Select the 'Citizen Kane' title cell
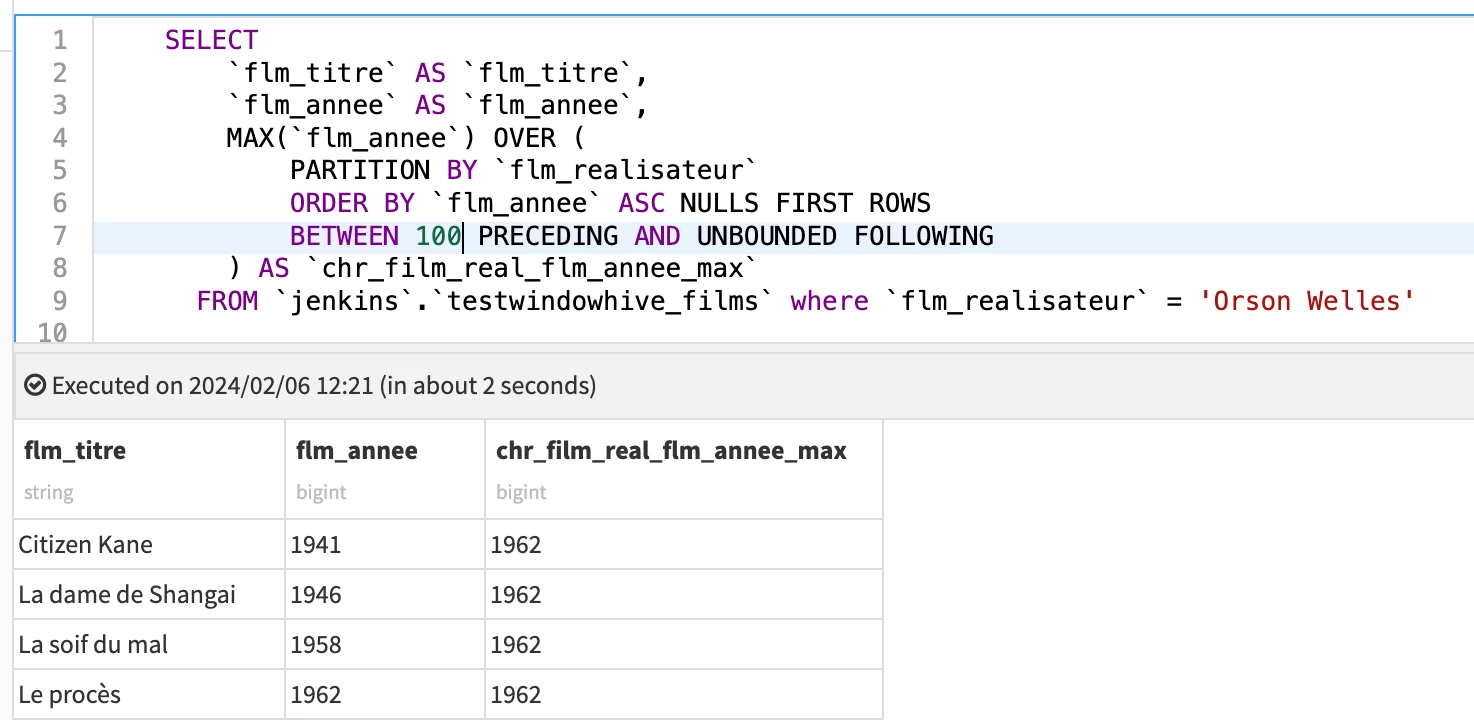The height and width of the screenshot is (720, 1474). coord(150,545)
